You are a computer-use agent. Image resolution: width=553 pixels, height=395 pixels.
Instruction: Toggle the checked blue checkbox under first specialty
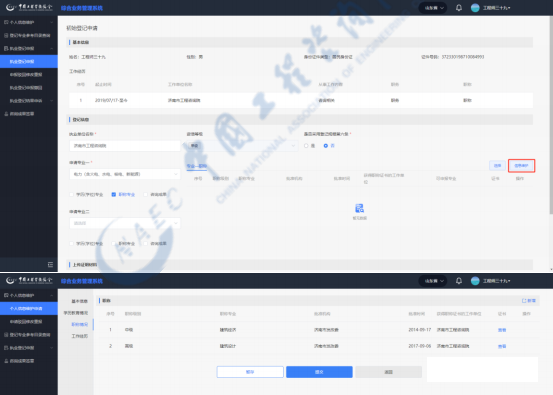pyautogui.click(x=114, y=194)
